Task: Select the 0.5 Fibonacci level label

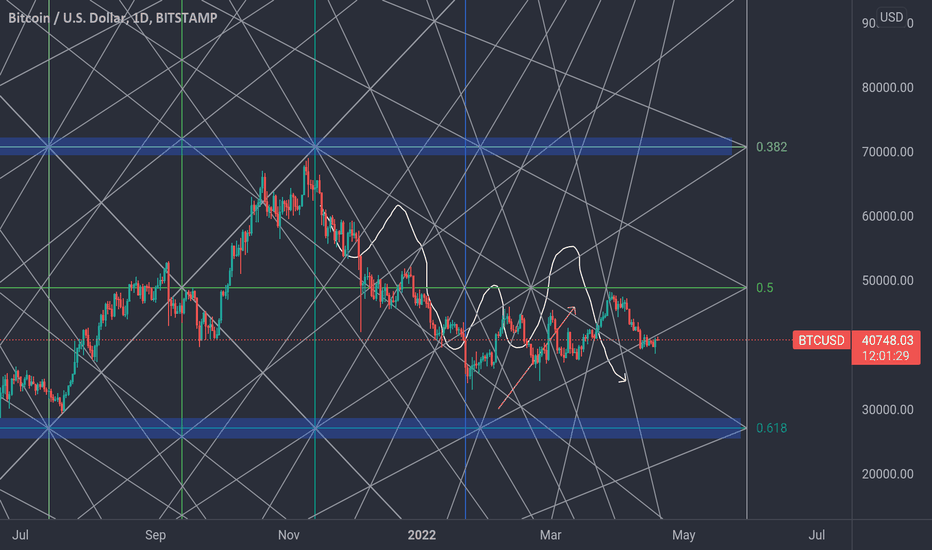Action: pos(764,288)
